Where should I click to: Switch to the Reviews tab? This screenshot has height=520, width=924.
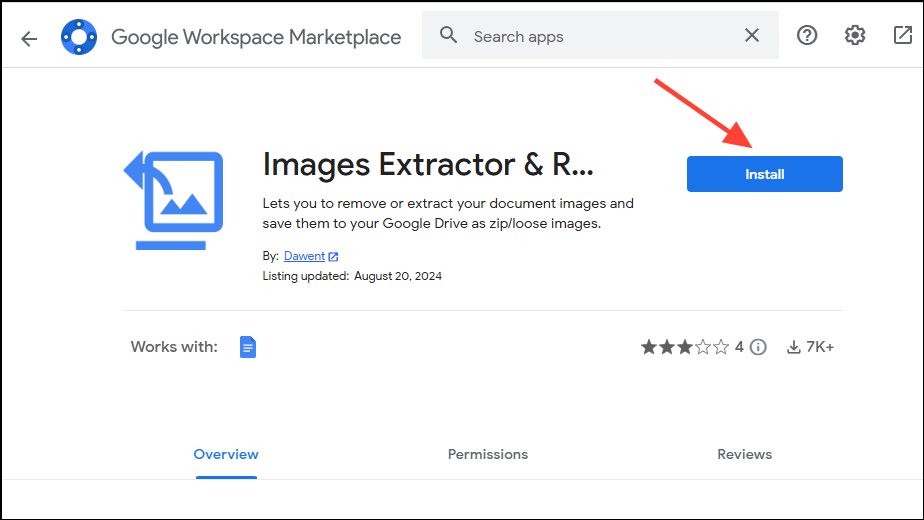coord(744,455)
